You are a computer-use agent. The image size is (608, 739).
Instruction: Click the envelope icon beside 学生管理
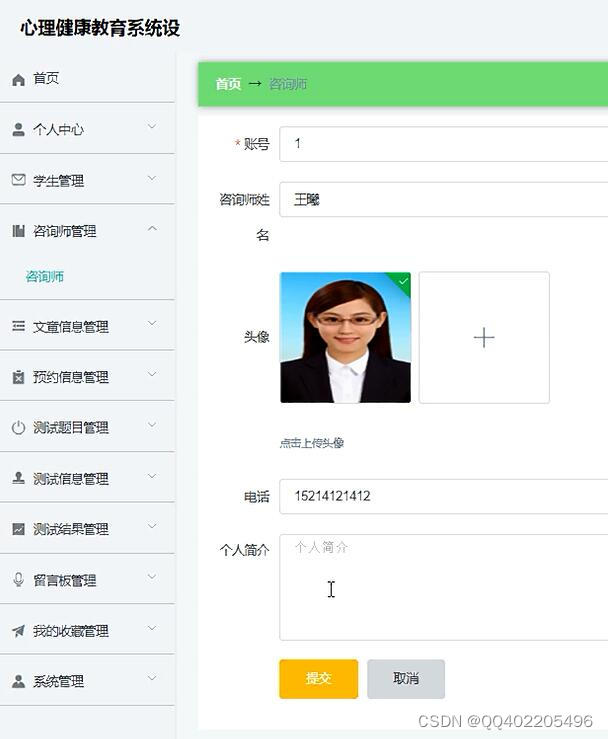18,180
